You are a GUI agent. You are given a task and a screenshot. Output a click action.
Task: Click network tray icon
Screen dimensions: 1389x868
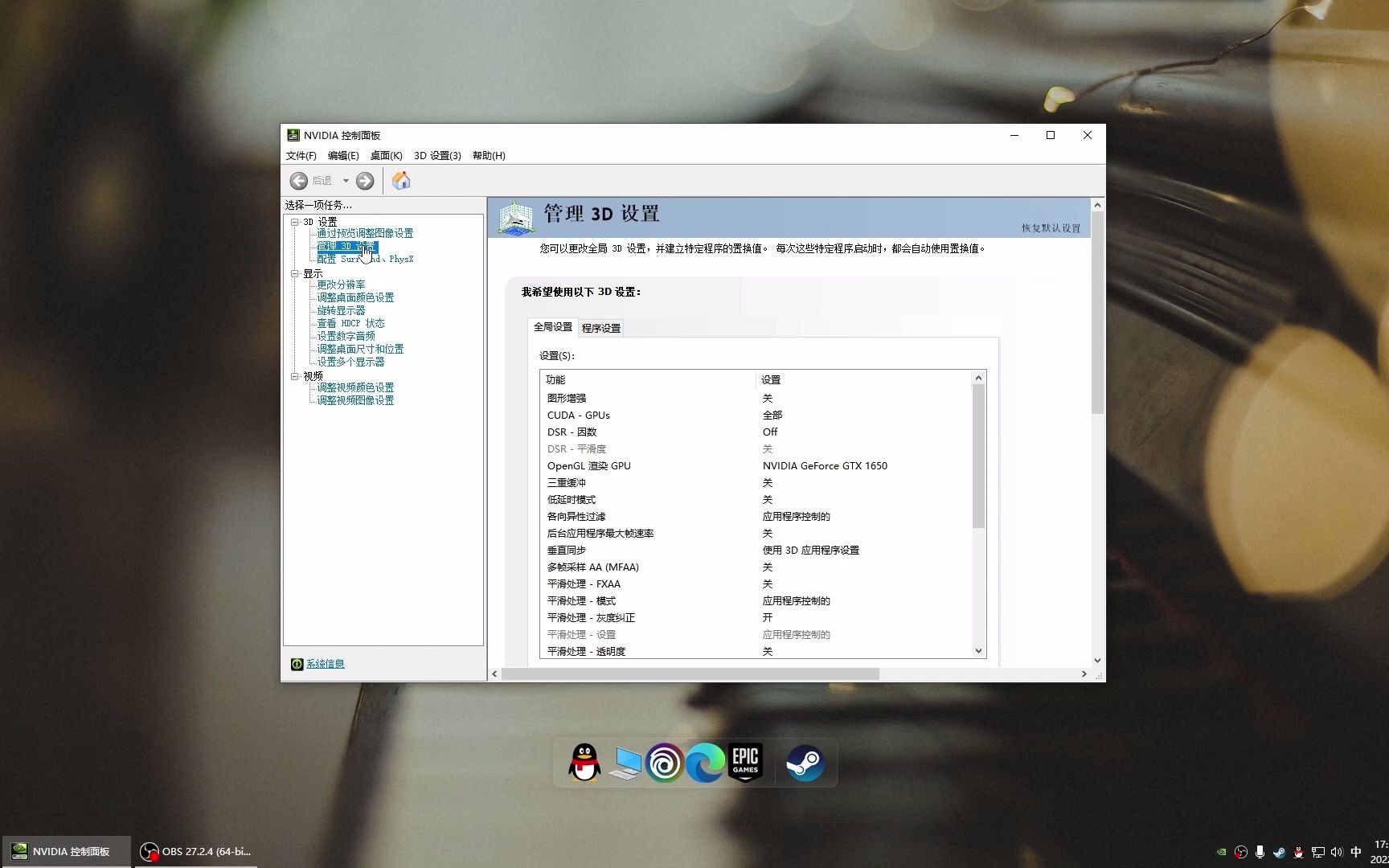pos(1317,852)
